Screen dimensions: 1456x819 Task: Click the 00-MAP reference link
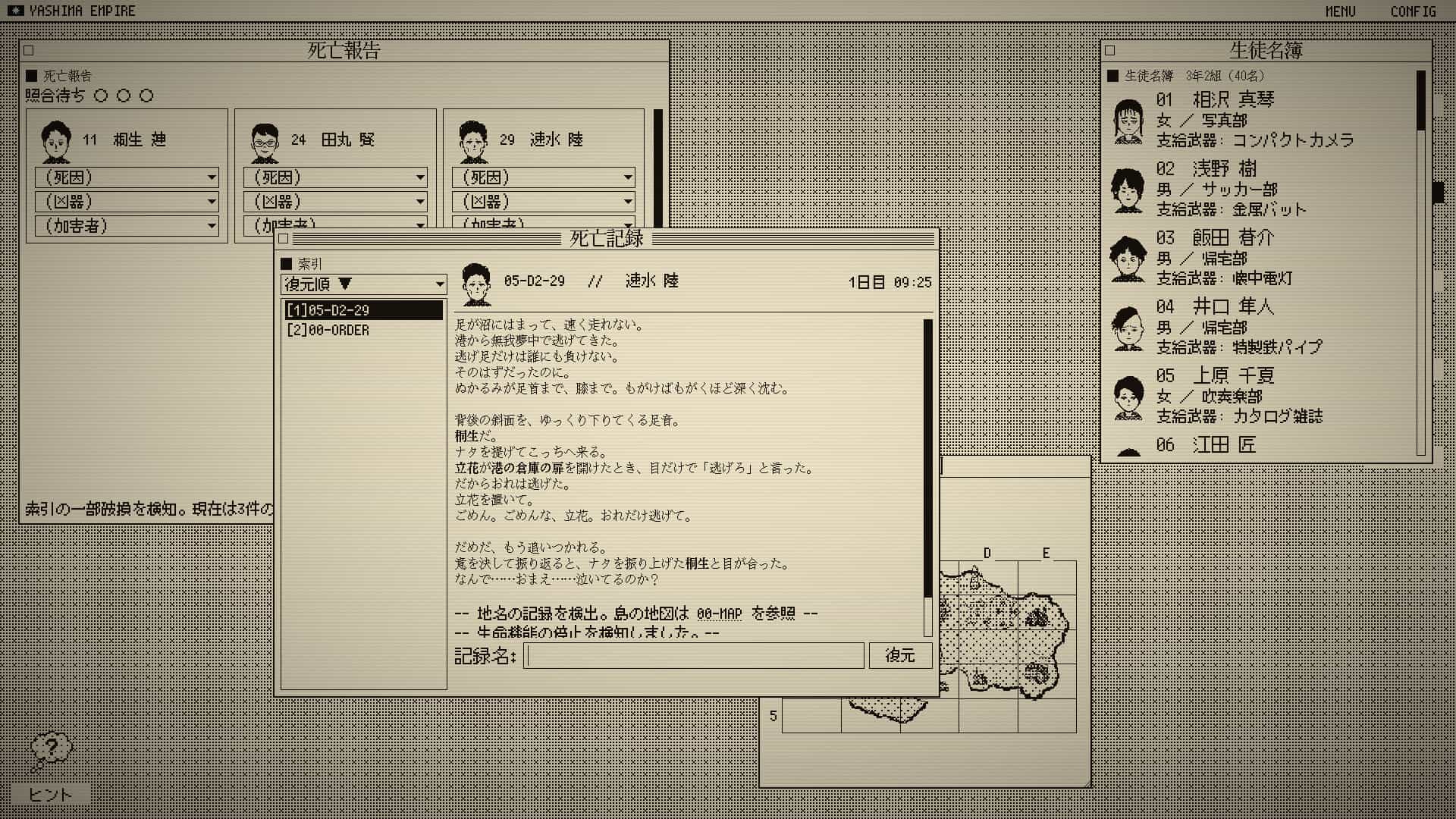coord(719,613)
